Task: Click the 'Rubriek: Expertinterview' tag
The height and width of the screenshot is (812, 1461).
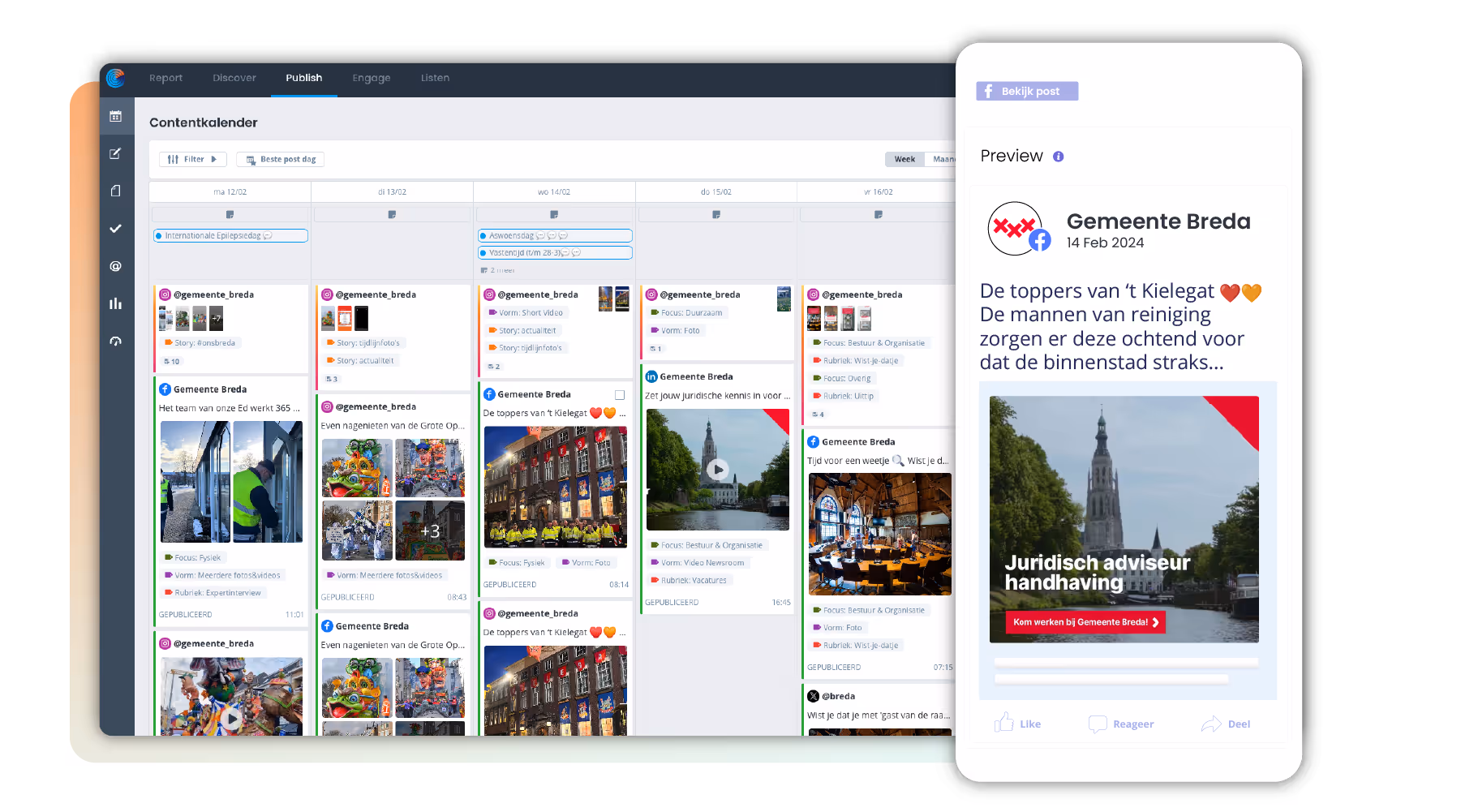Action: click(x=213, y=593)
